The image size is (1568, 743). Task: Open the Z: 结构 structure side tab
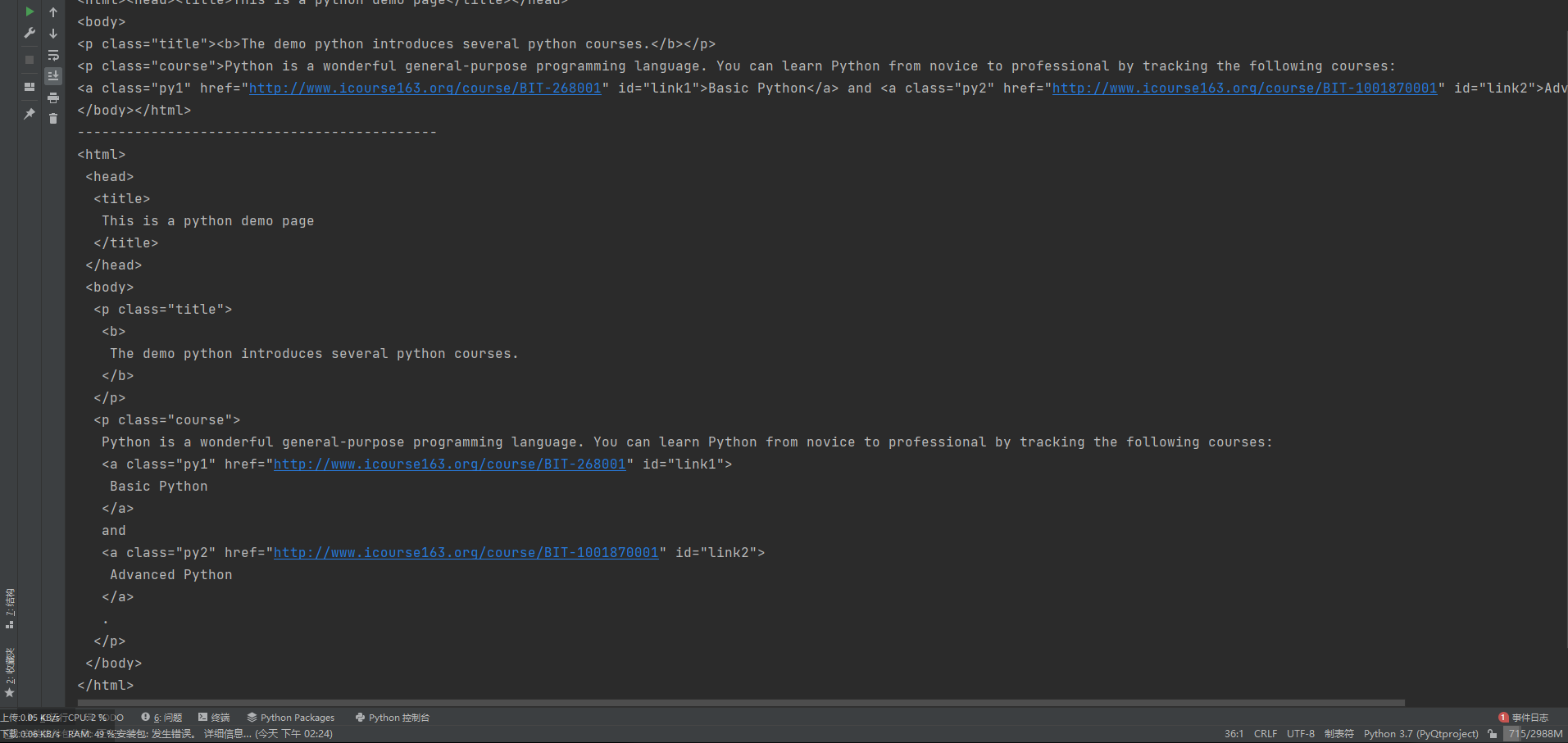click(x=10, y=608)
